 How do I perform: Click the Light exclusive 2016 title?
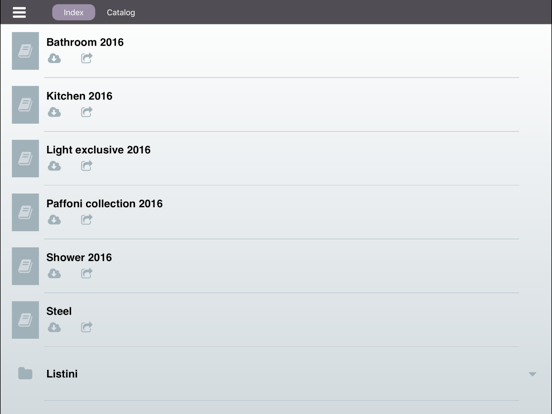[98, 150]
